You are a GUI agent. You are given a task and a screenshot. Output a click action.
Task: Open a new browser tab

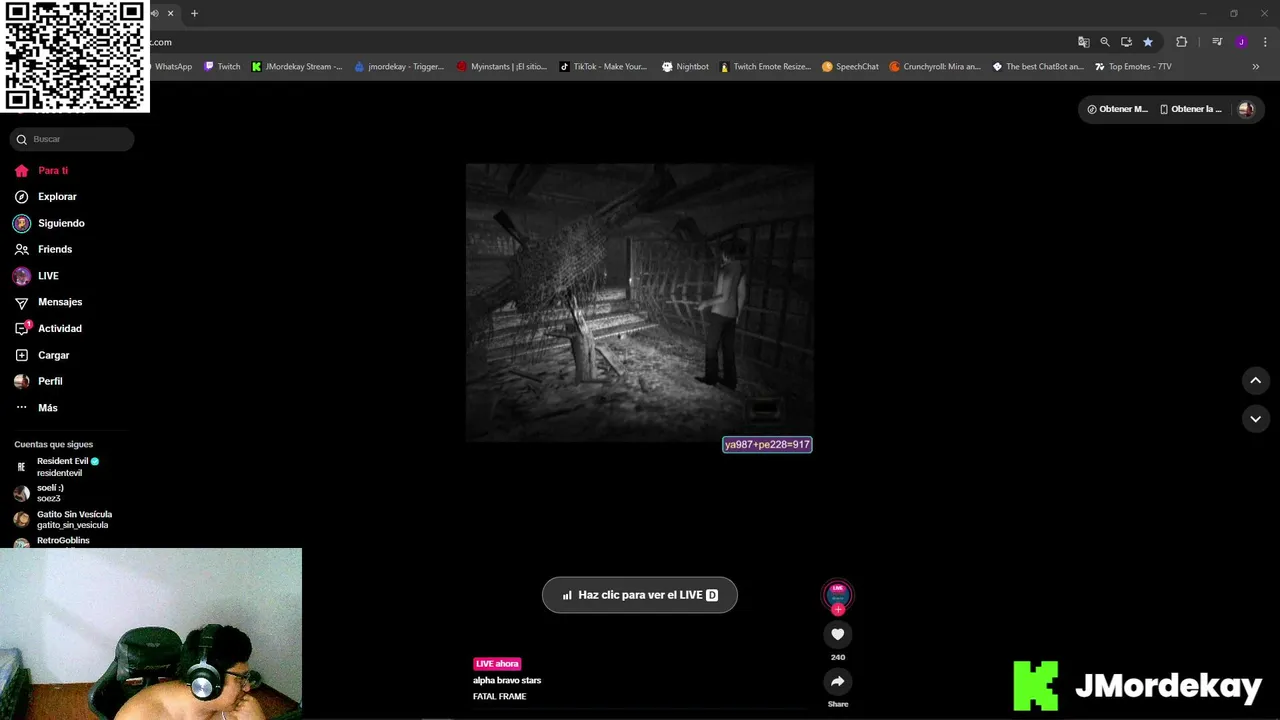pyautogui.click(x=194, y=13)
